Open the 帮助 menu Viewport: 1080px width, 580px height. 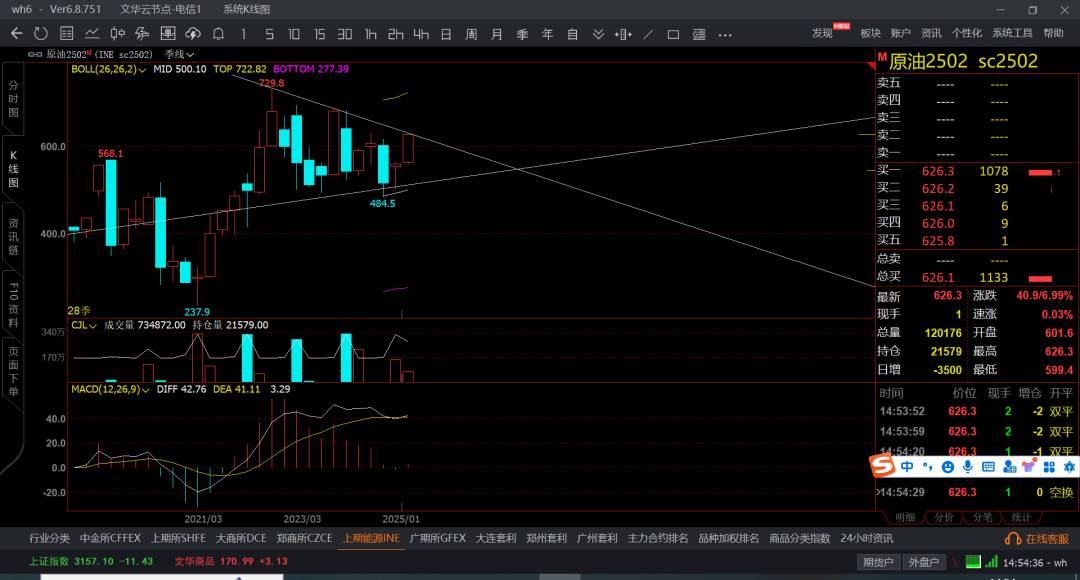(1054, 33)
